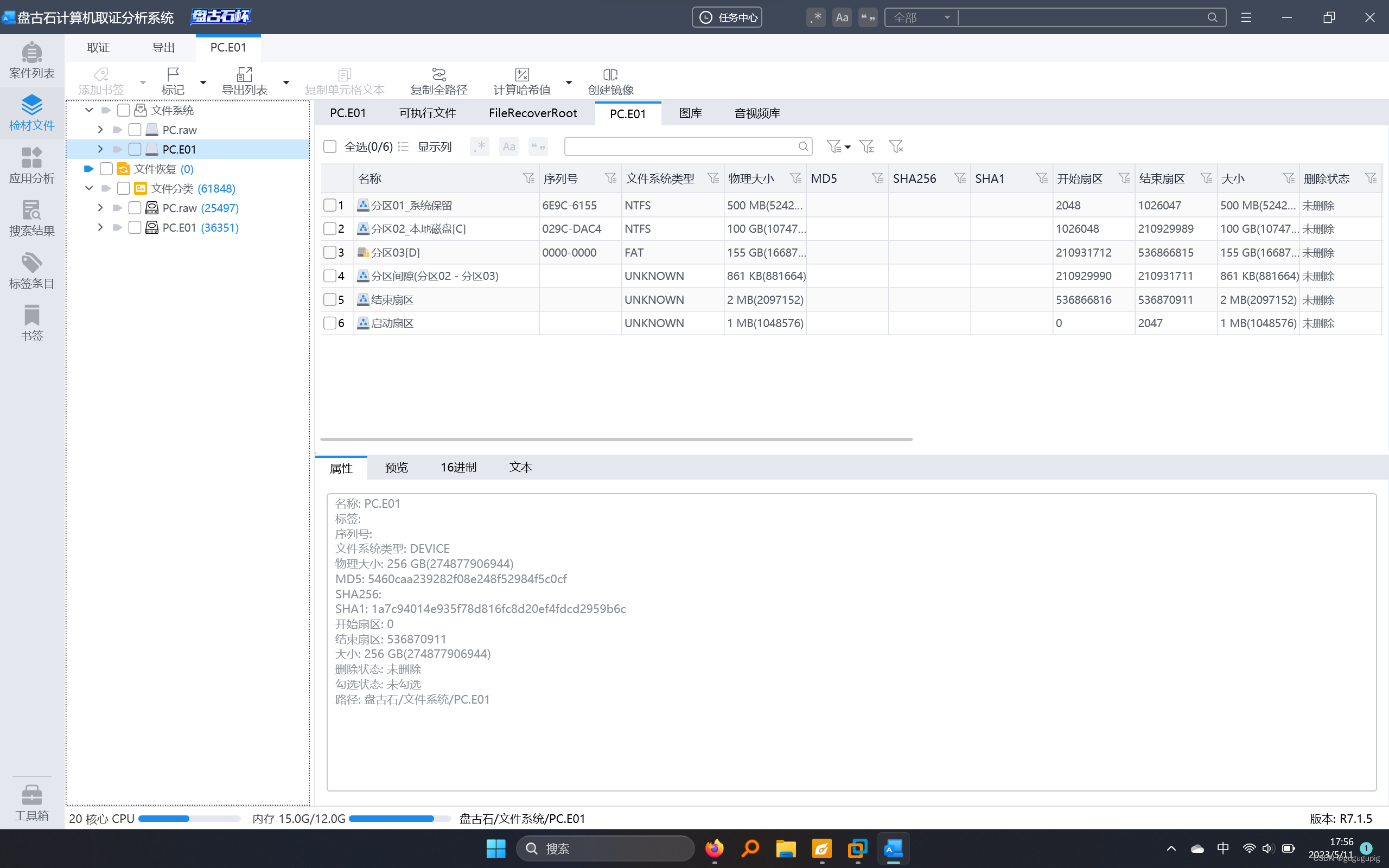Toggle regex search in the title bar
The image size is (1389, 868).
click(815, 17)
